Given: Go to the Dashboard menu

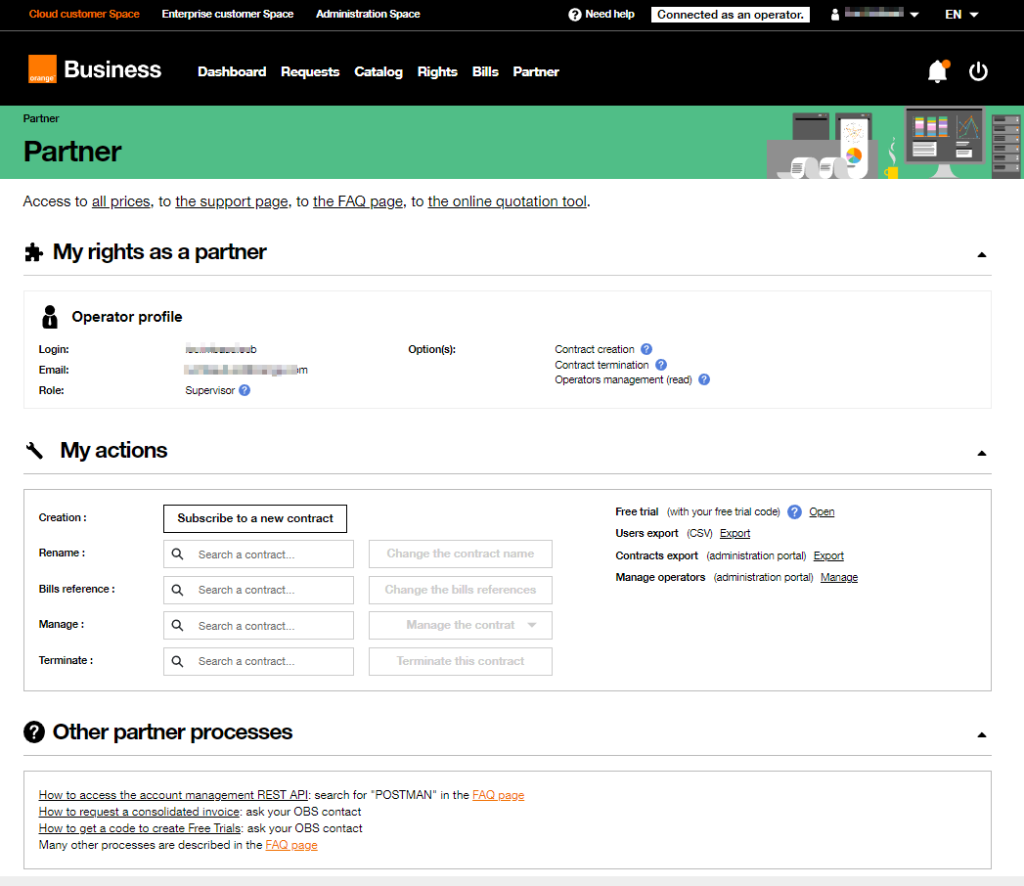Looking at the screenshot, I should coord(232,72).
